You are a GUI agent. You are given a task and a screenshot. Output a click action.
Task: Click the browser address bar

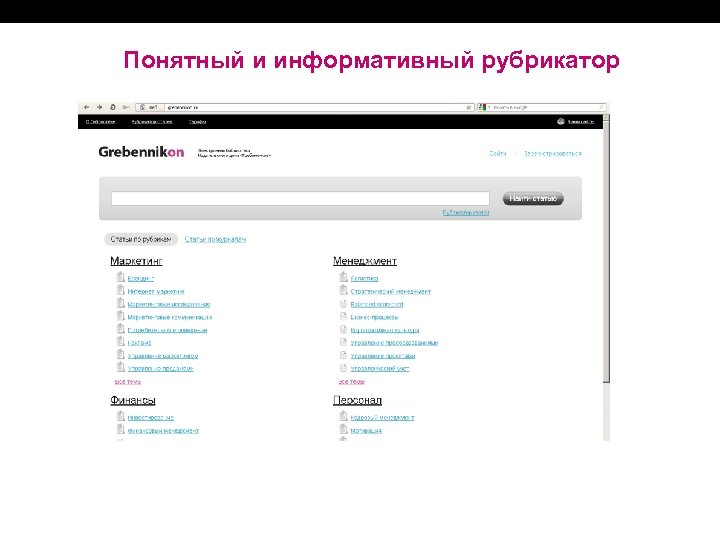(x=305, y=107)
